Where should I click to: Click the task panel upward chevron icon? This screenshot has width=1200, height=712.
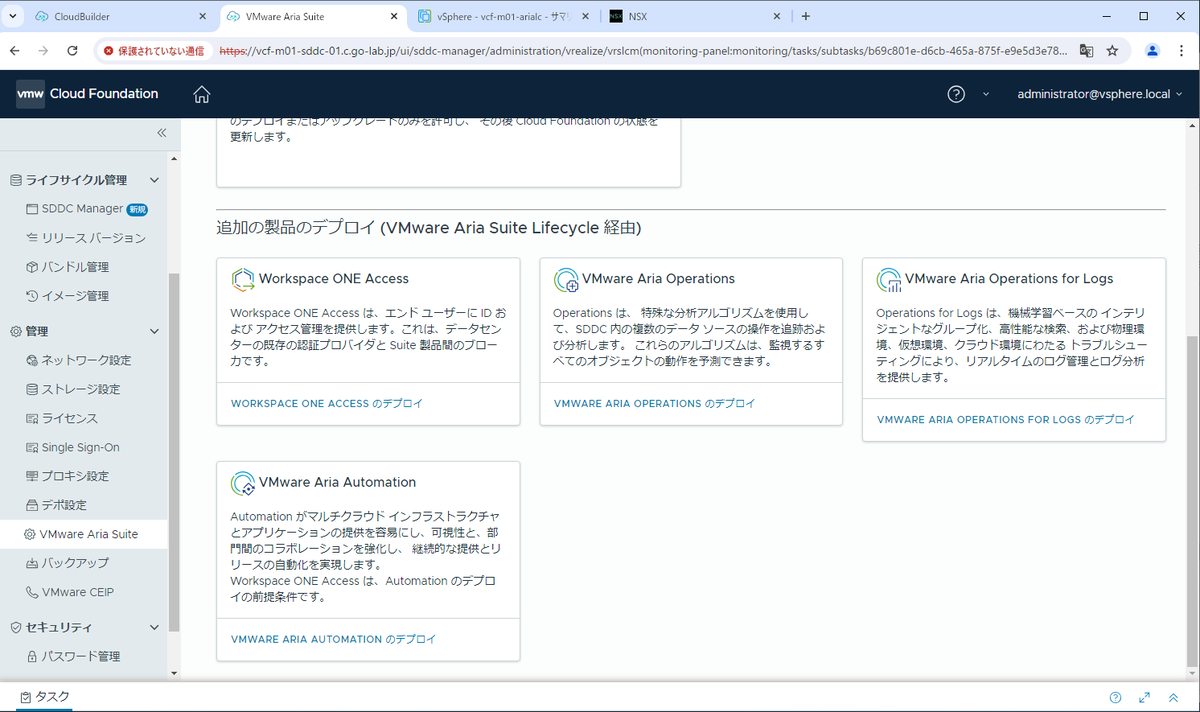pyautogui.click(x=1173, y=697)
